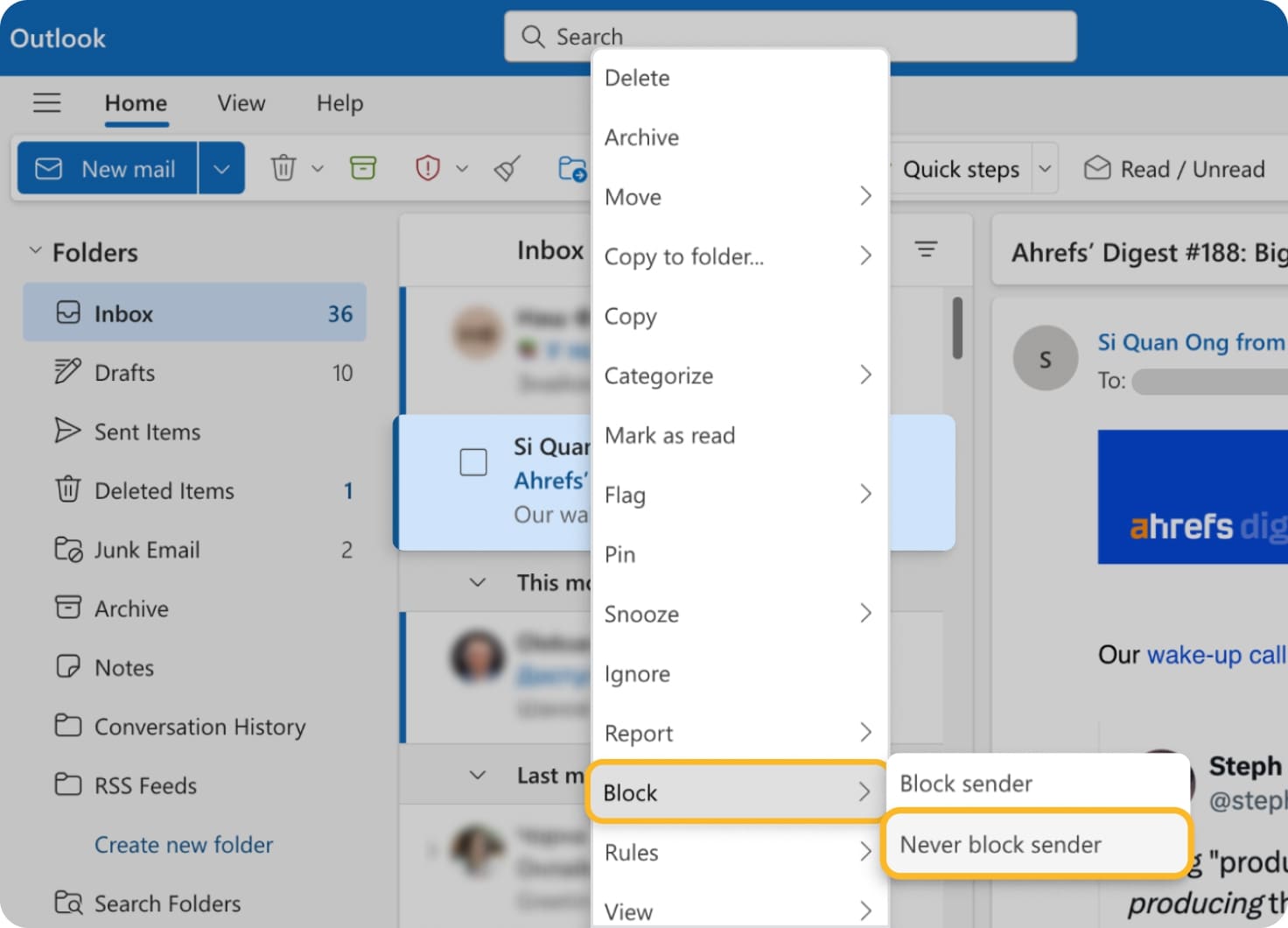Open the New mail dropdown arrow
This screenshot has height=928, width=1288.
point(221,168)
